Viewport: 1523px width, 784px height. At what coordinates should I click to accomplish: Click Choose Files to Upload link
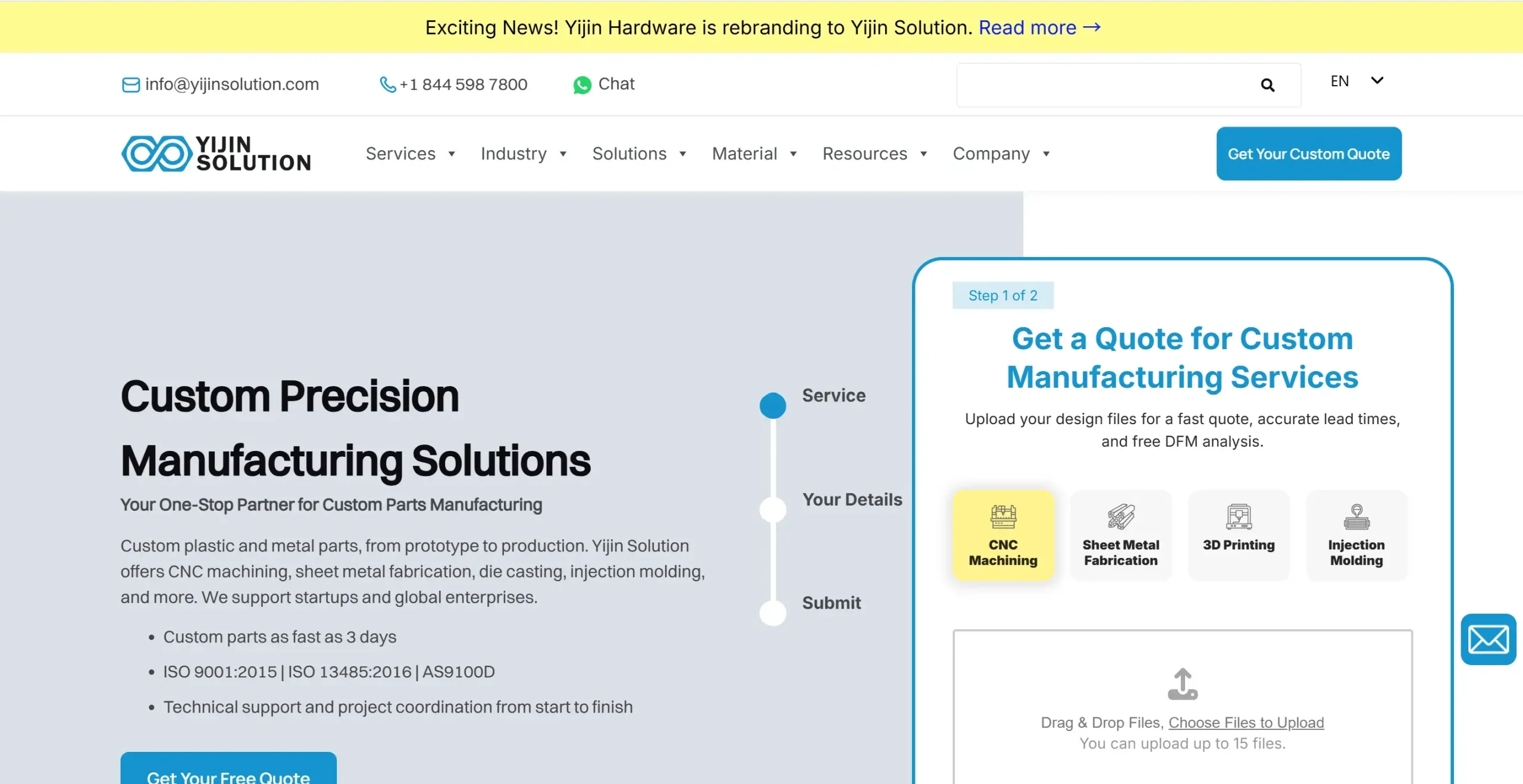point(1246,722)
